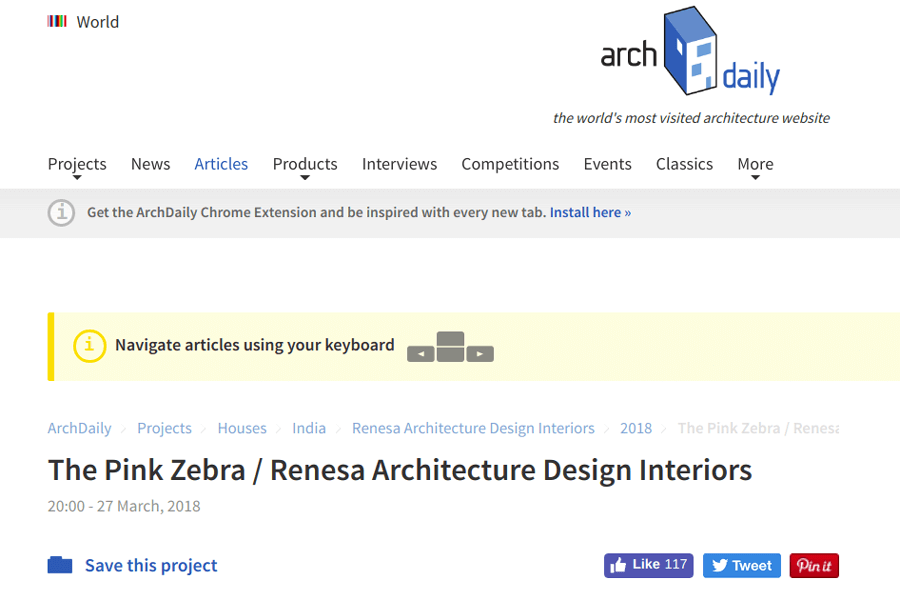Pin the article with the Pin it button

tap(814, 565)
